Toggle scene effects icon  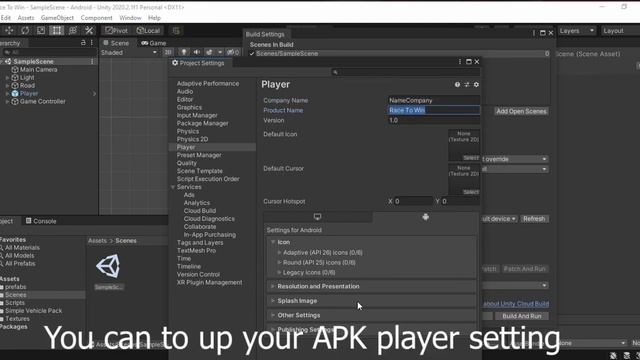[209, 52]
